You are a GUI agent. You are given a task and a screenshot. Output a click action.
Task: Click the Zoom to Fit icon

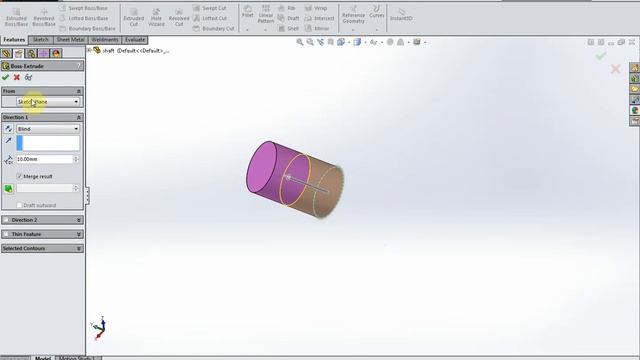coord(300,42)
